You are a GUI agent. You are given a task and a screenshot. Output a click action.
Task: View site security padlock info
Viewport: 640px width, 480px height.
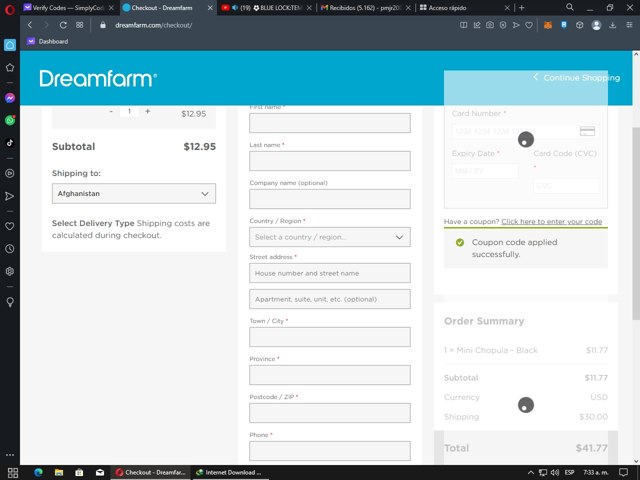coord(103,25)
